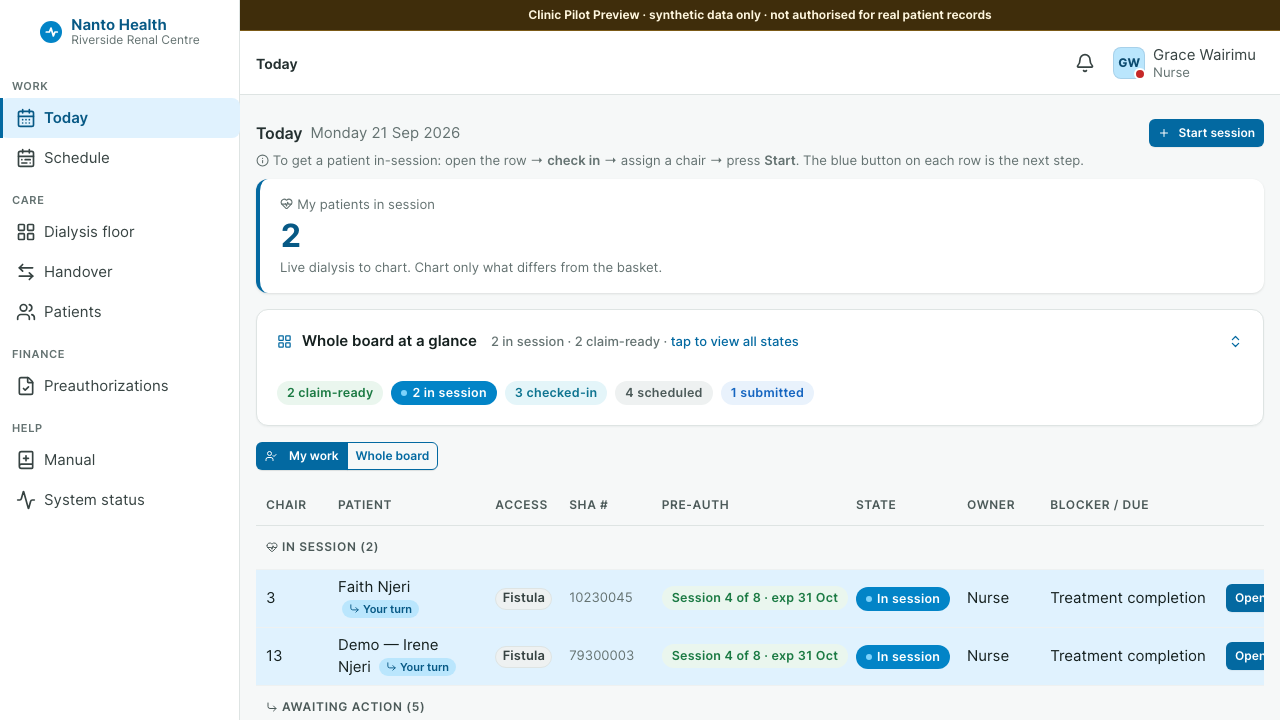Expand Whole board at a glance chevron
Viewport: 1280px width, 720px height.
point(1235,342)
